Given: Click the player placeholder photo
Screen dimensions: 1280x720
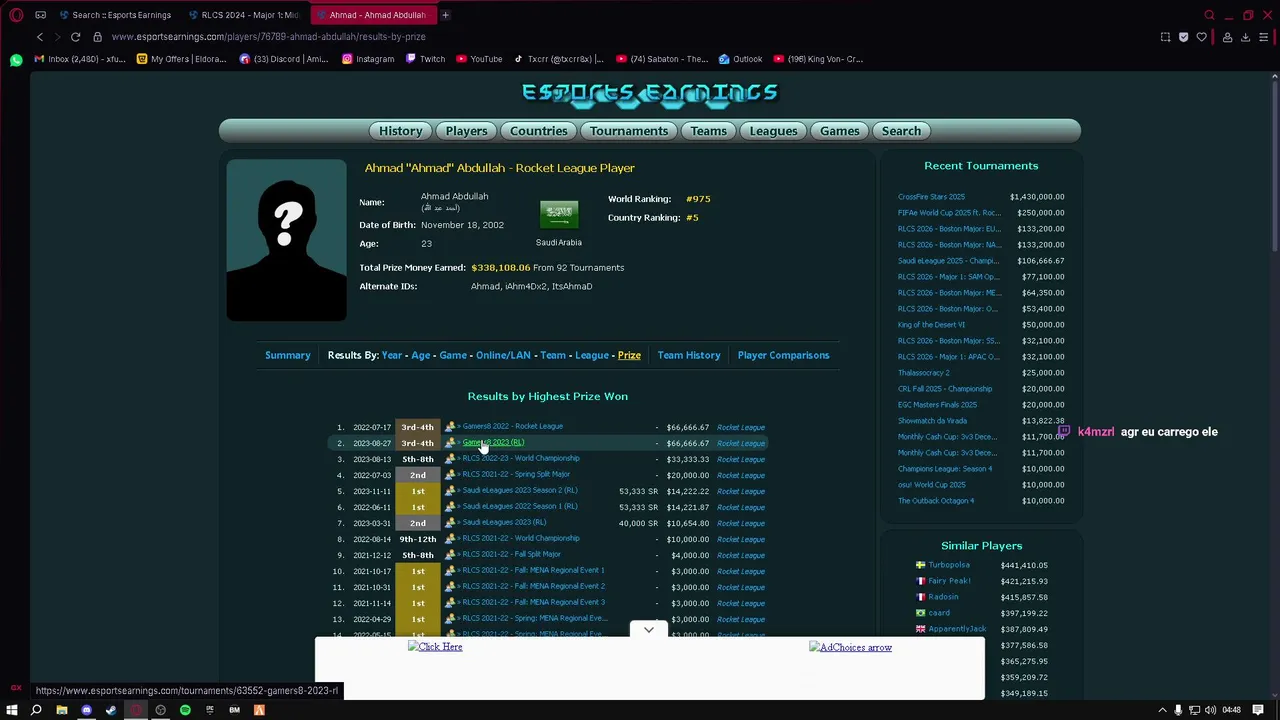Looking at the screenshot, I should pos(287,240).
